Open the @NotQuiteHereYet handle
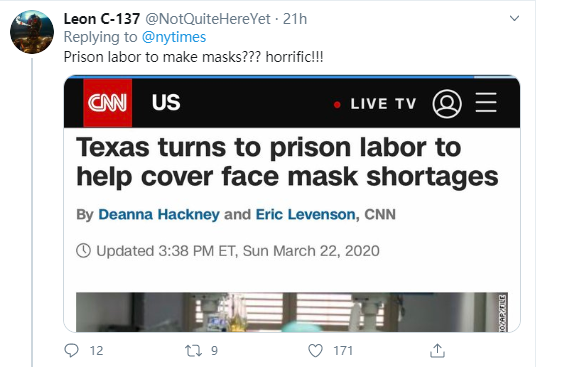The image size is (563, 367). (208, 19)
